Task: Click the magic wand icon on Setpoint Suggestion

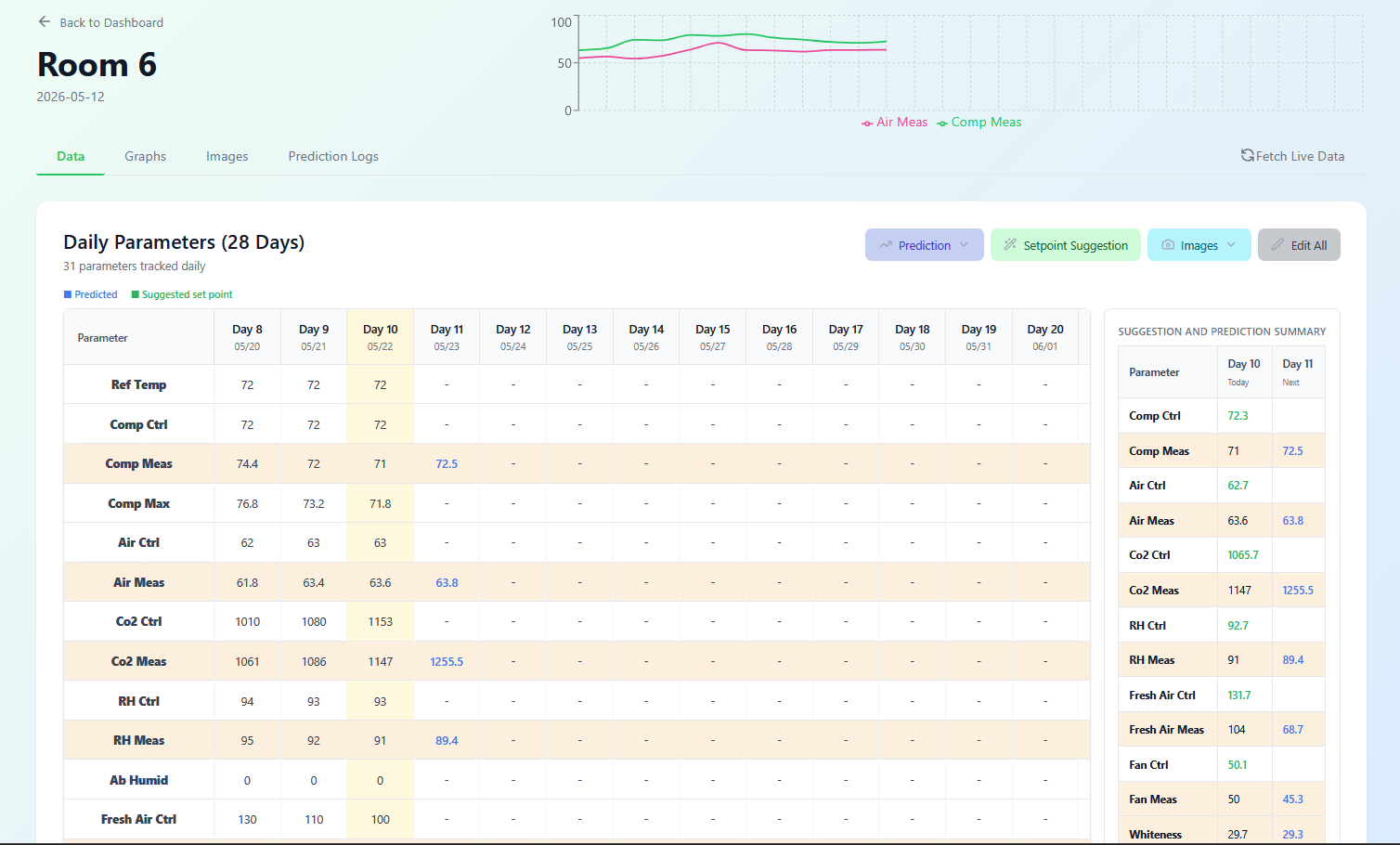Action: click(1010, 245)
